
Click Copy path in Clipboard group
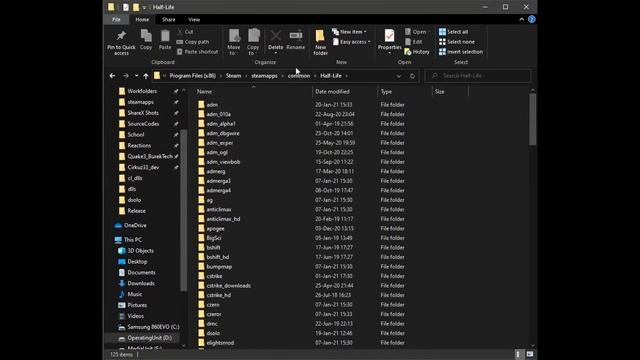tap(193, 42)
